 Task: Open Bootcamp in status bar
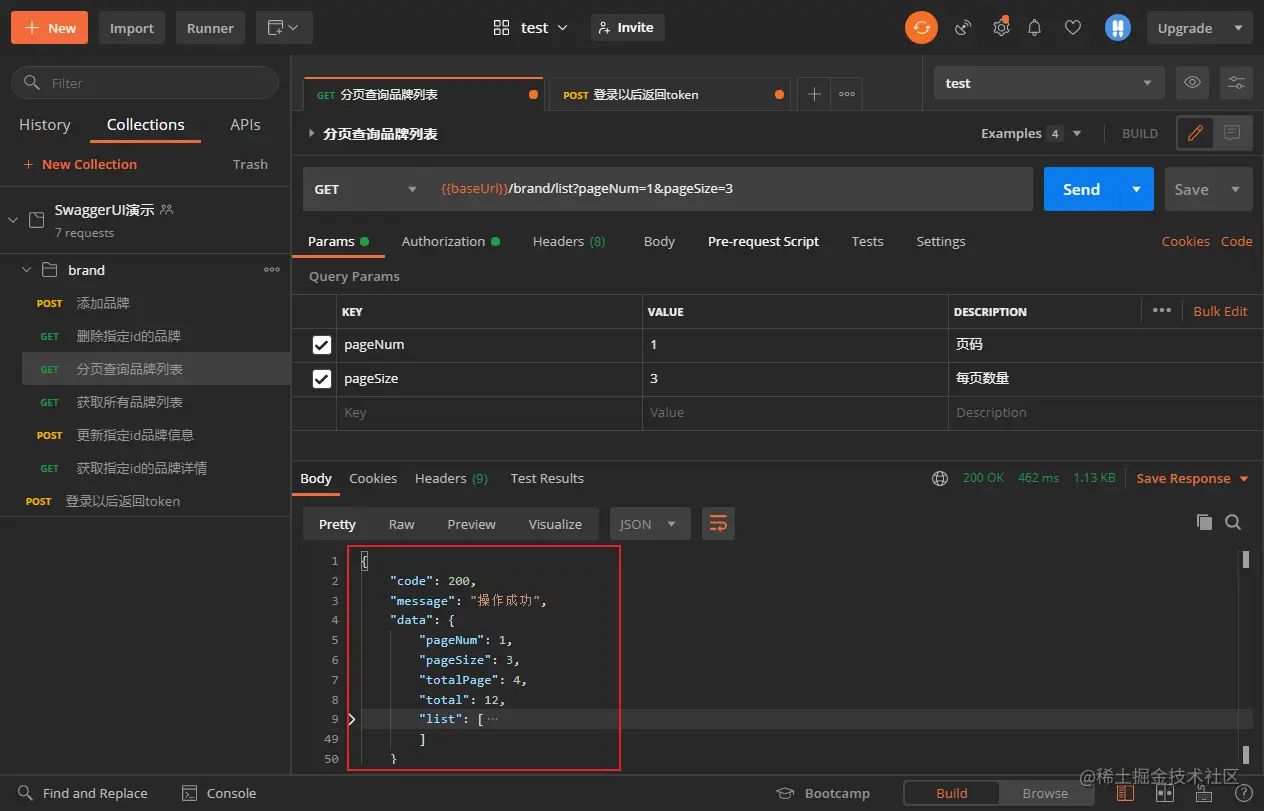(x=824, y=793)
